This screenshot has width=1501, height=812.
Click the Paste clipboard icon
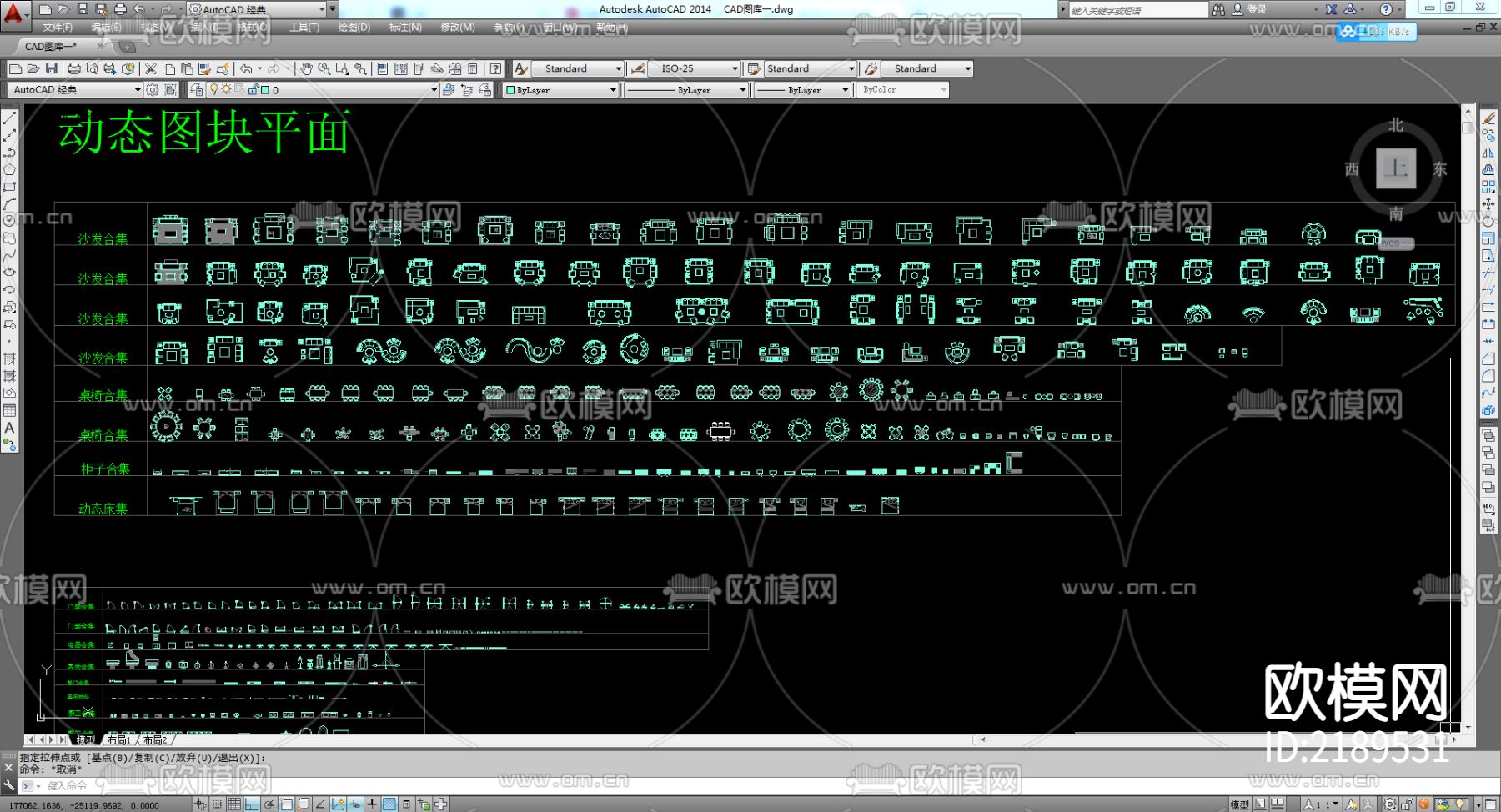(x=187, y=68)
